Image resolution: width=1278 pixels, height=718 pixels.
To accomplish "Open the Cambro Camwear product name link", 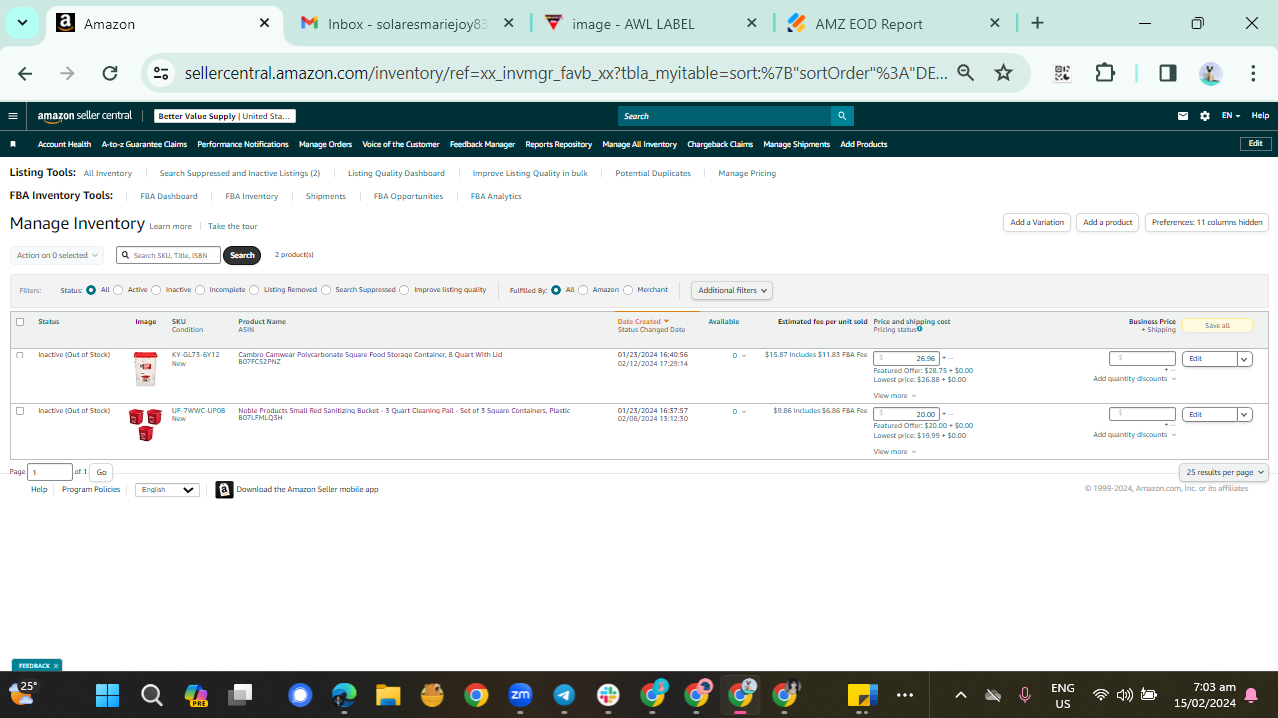I will [x=370, y=354].
